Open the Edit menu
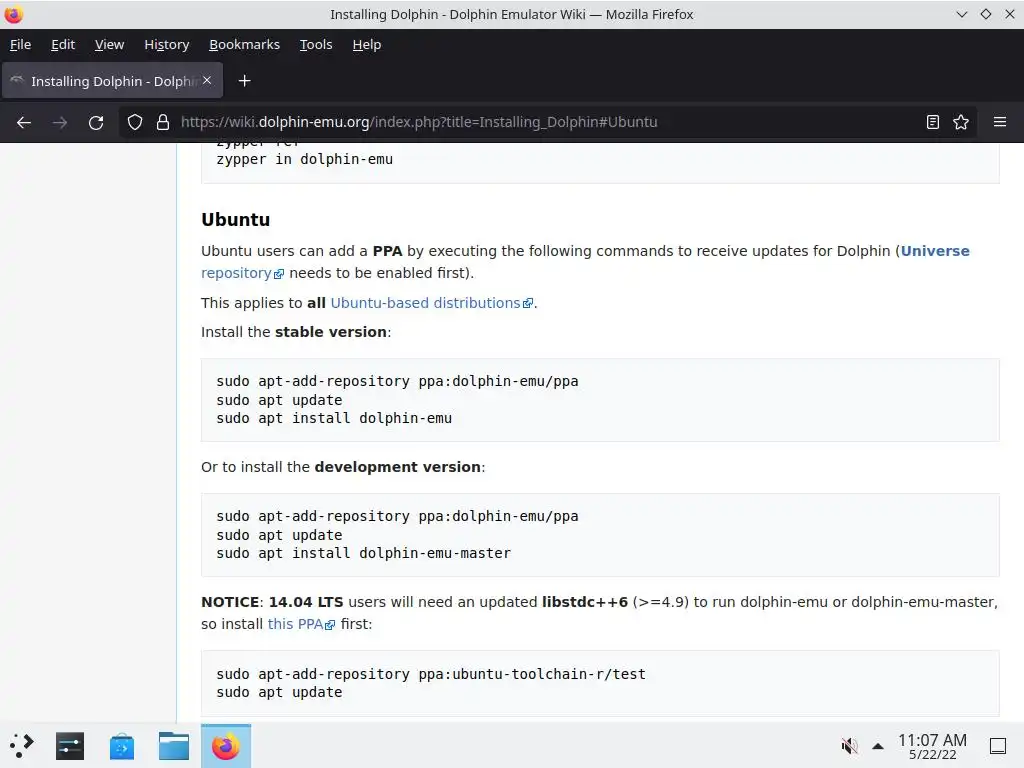1024x768 pixels. tap(63, 44)
